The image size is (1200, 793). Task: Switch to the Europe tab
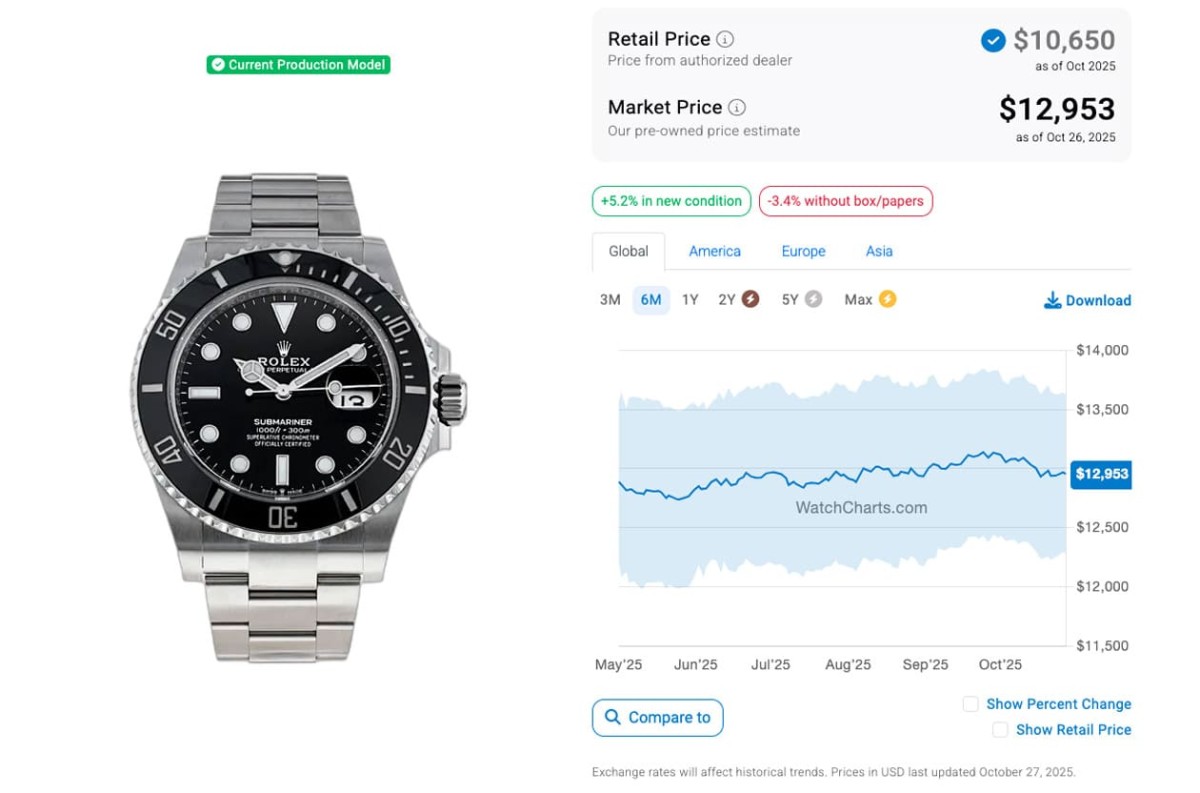pyautogui.click(x=803, y=251)
